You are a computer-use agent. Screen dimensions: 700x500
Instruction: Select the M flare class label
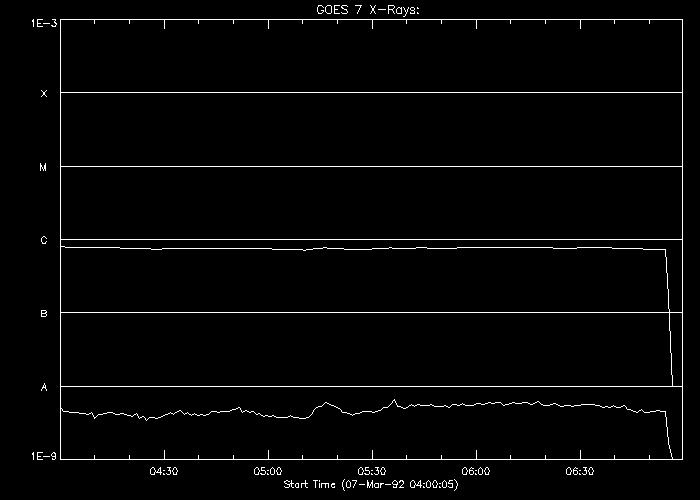pyautogui.click(x=43, y=167)
